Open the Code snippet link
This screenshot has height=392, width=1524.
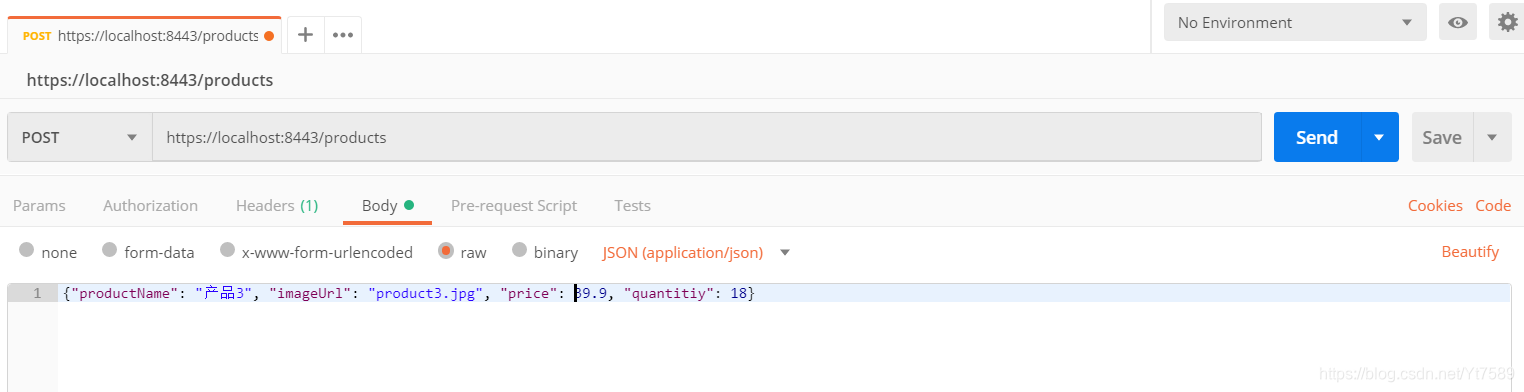[x=1493, y=205]
